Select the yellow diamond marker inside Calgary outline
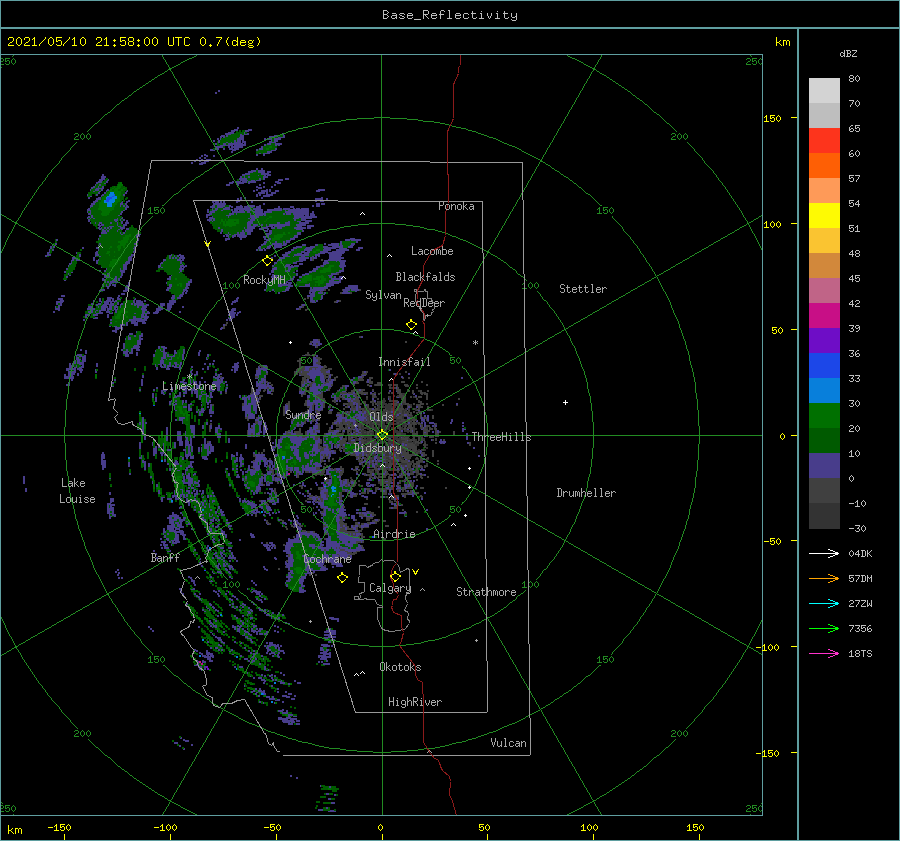The width and height of the screenshot is (900, 841). (x=395, y=576)
